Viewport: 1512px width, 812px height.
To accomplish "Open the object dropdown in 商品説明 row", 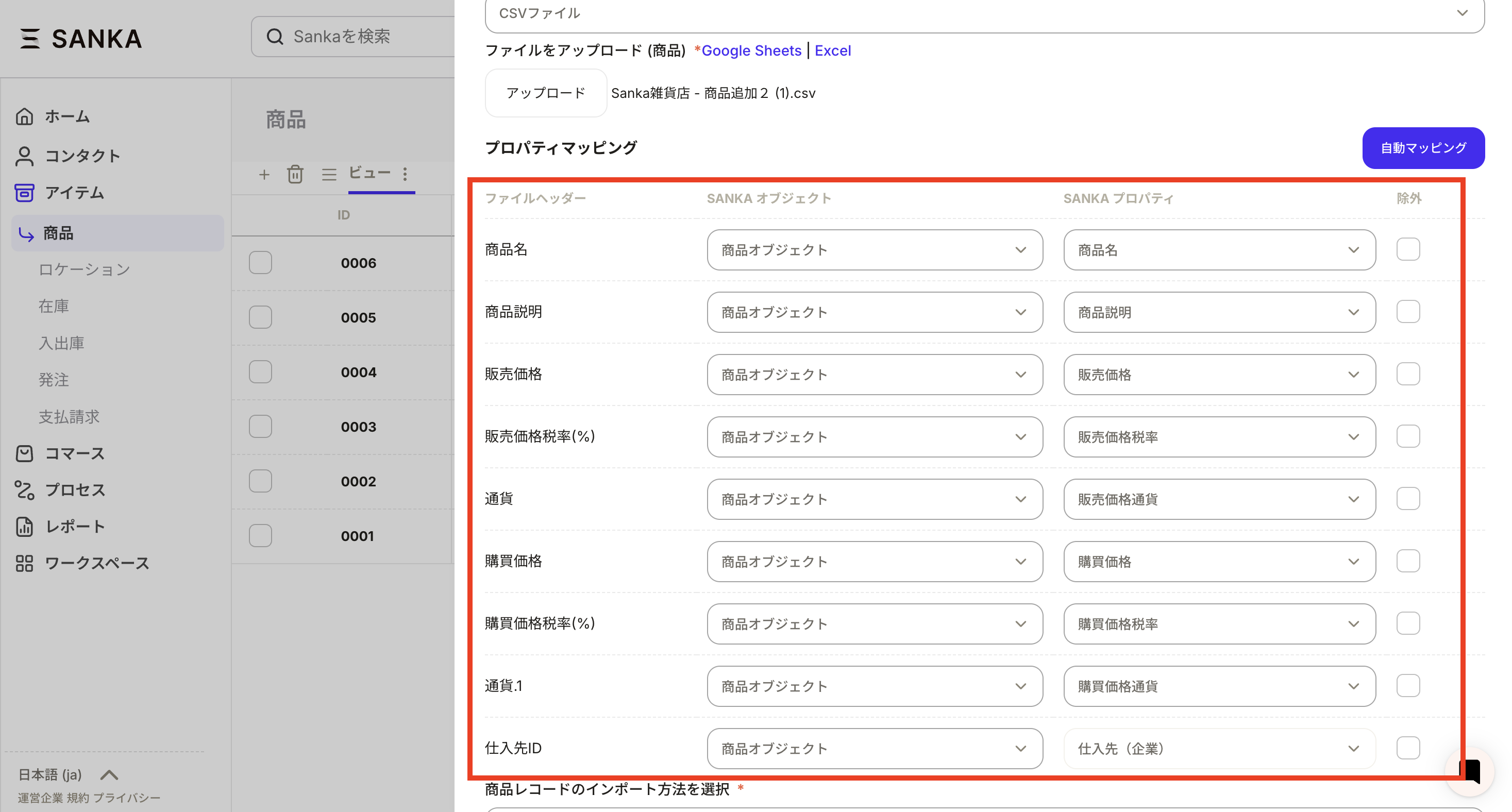I will [874, 312].
